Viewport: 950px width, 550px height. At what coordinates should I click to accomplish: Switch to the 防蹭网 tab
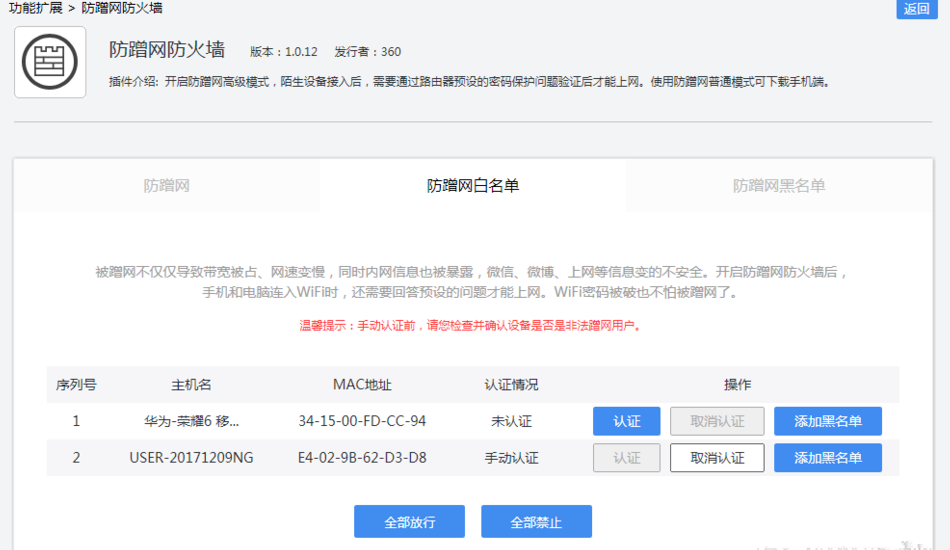point(167,185)
